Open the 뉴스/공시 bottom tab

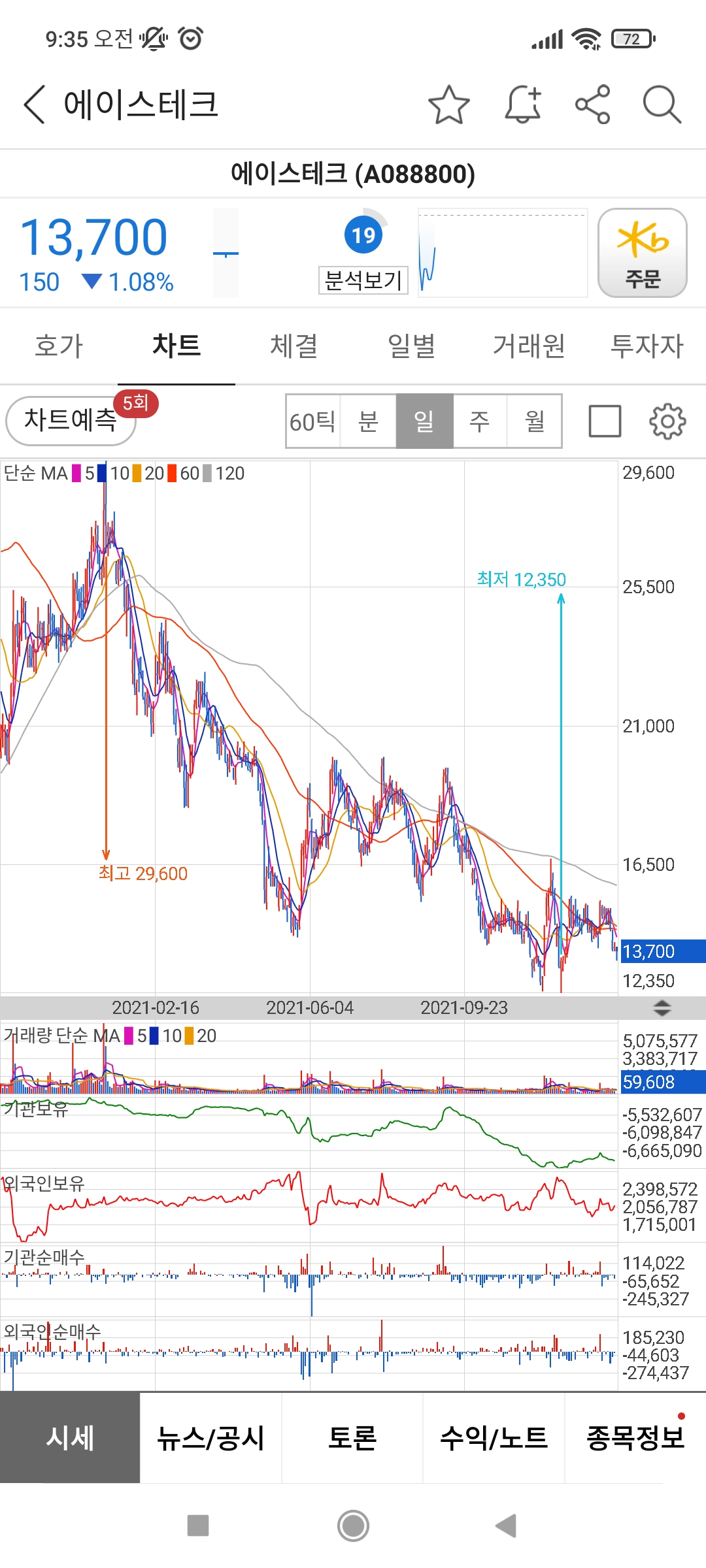coord(210,1437)
